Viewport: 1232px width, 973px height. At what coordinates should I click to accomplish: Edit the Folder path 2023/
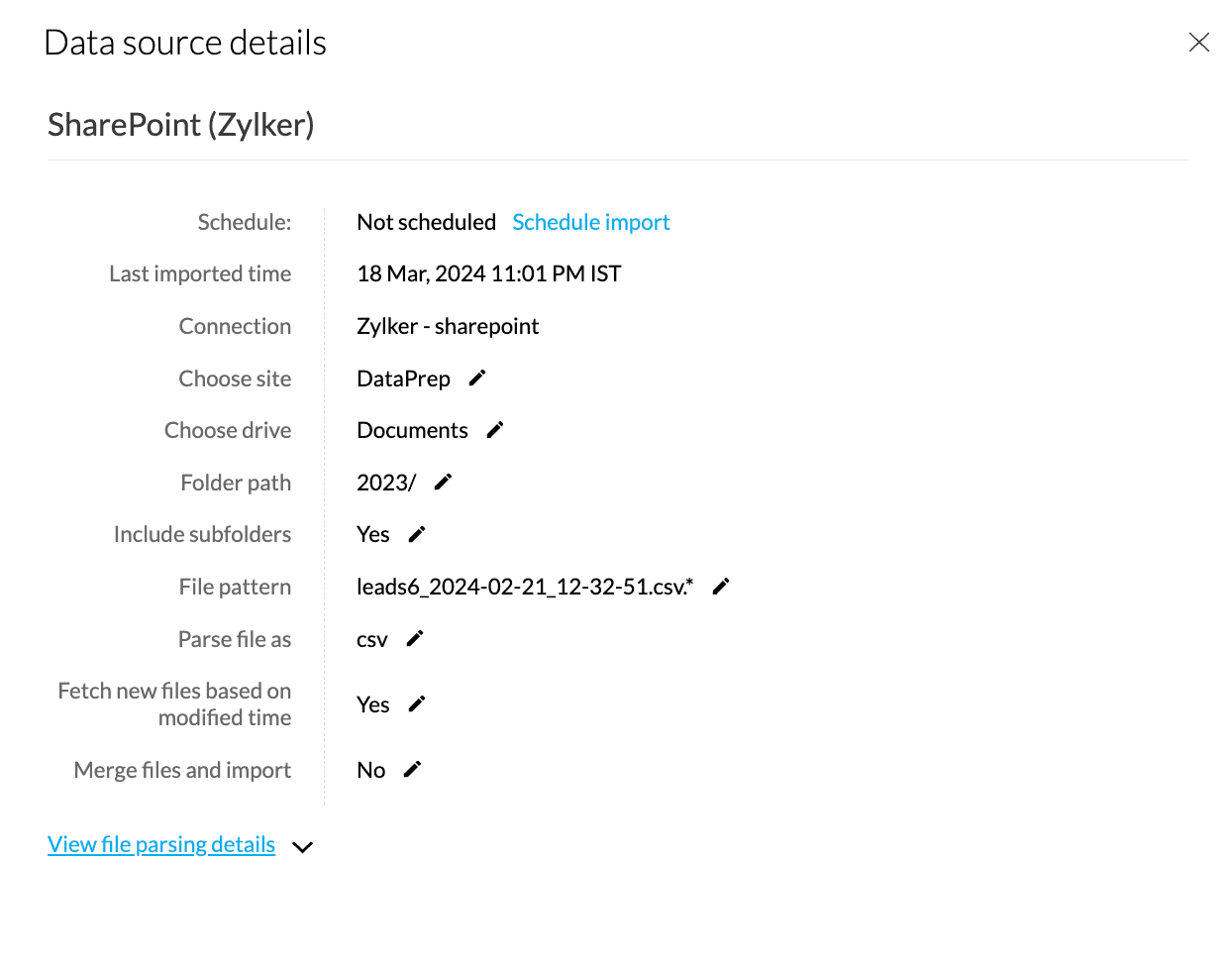[443, 482]
